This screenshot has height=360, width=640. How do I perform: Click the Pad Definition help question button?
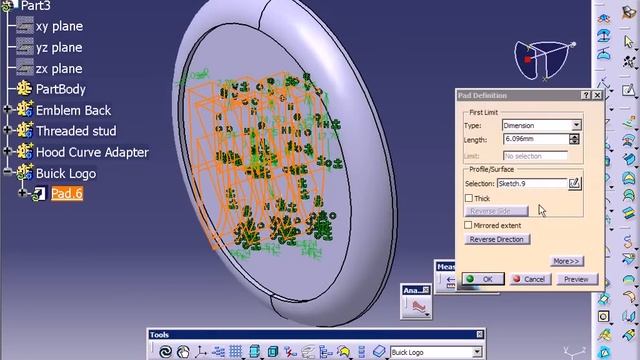click(586, 95)
